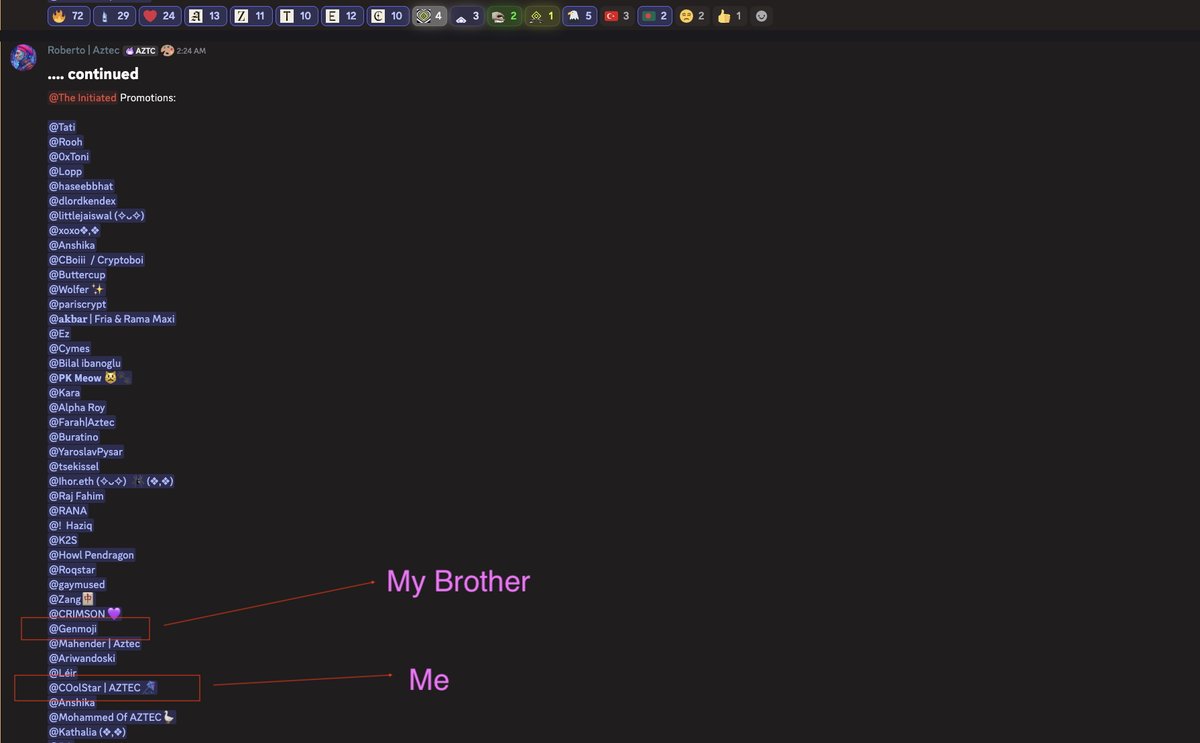Screen dimensions: 1200x743
Task: Open the @Farah|Aztec user mention
Action: (x=82, y=422)
